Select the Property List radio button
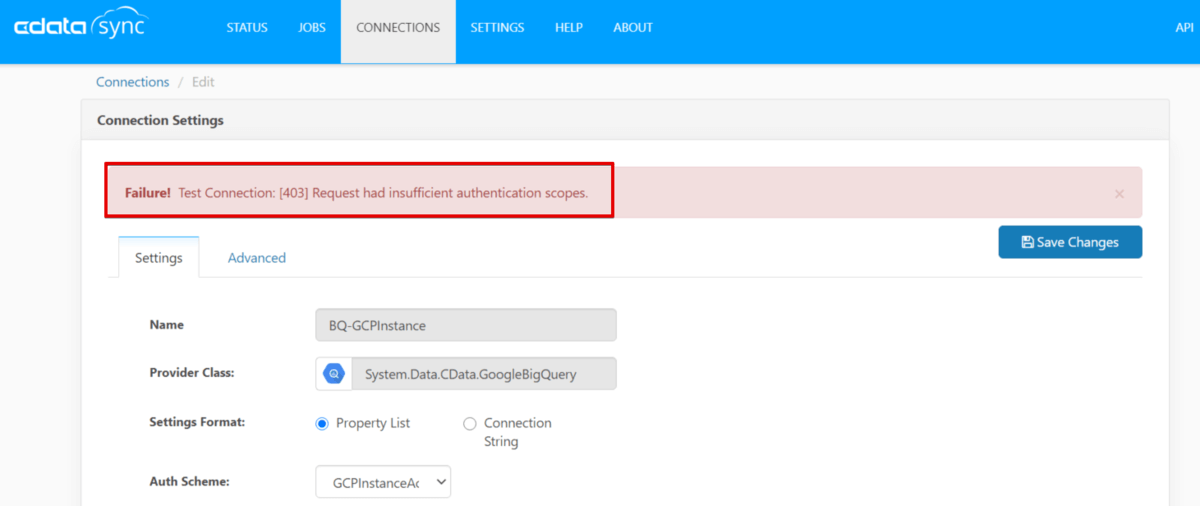Screen dimensions: 1200x506 (322, 423)
